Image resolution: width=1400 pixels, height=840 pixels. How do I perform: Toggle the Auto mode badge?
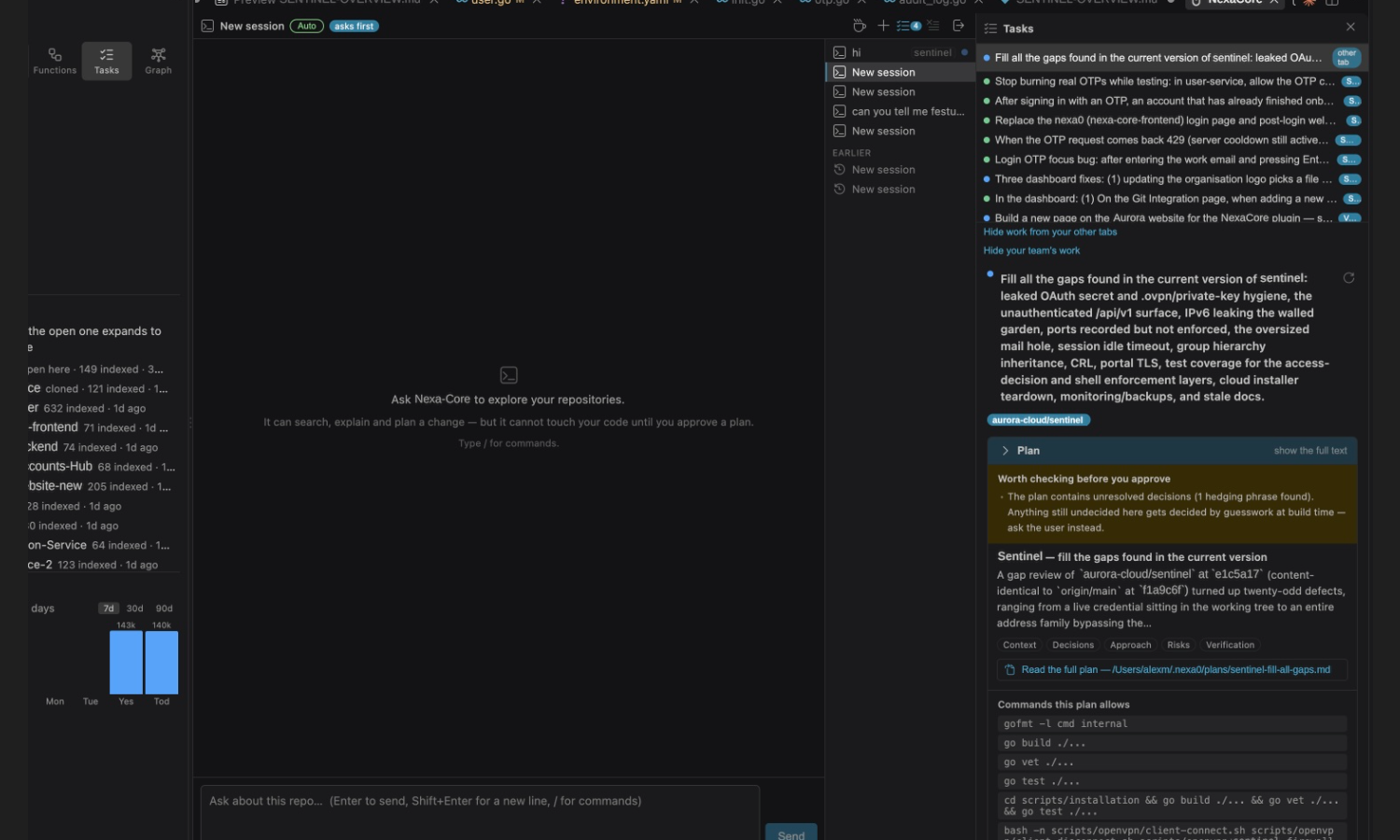[307, 26]
